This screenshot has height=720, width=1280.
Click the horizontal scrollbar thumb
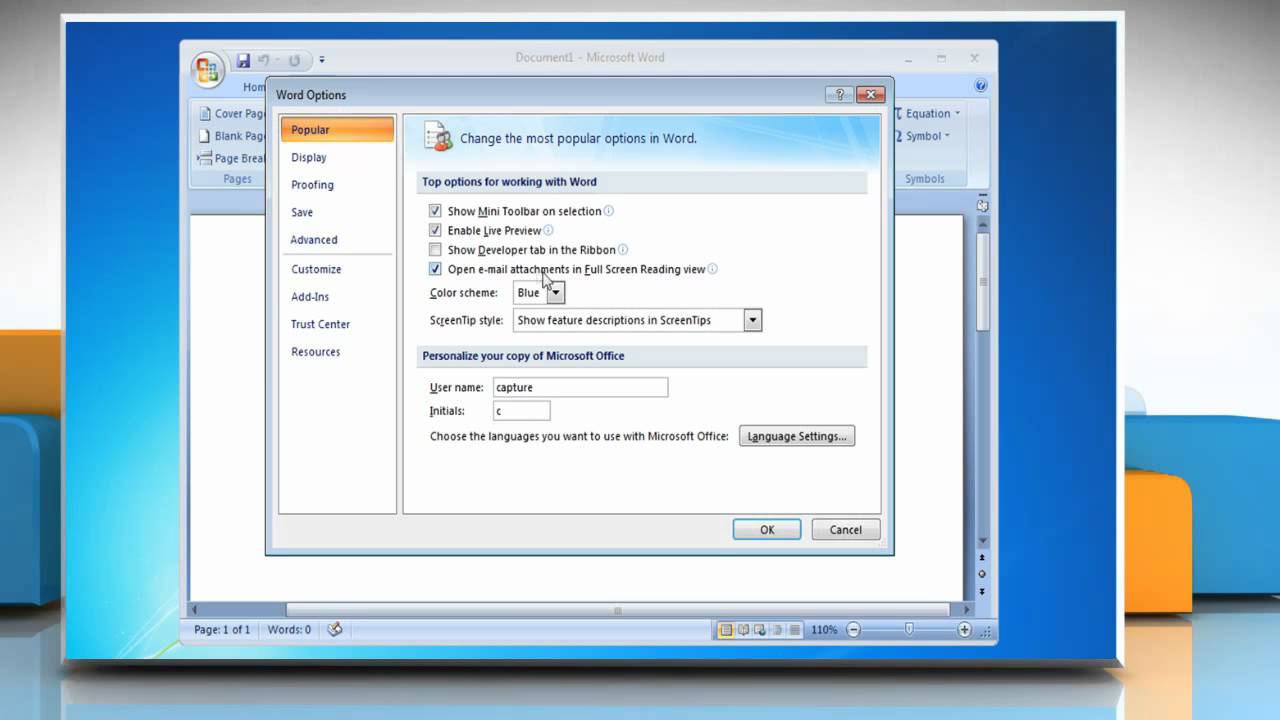pyautogui.click(x=618, y=610)
